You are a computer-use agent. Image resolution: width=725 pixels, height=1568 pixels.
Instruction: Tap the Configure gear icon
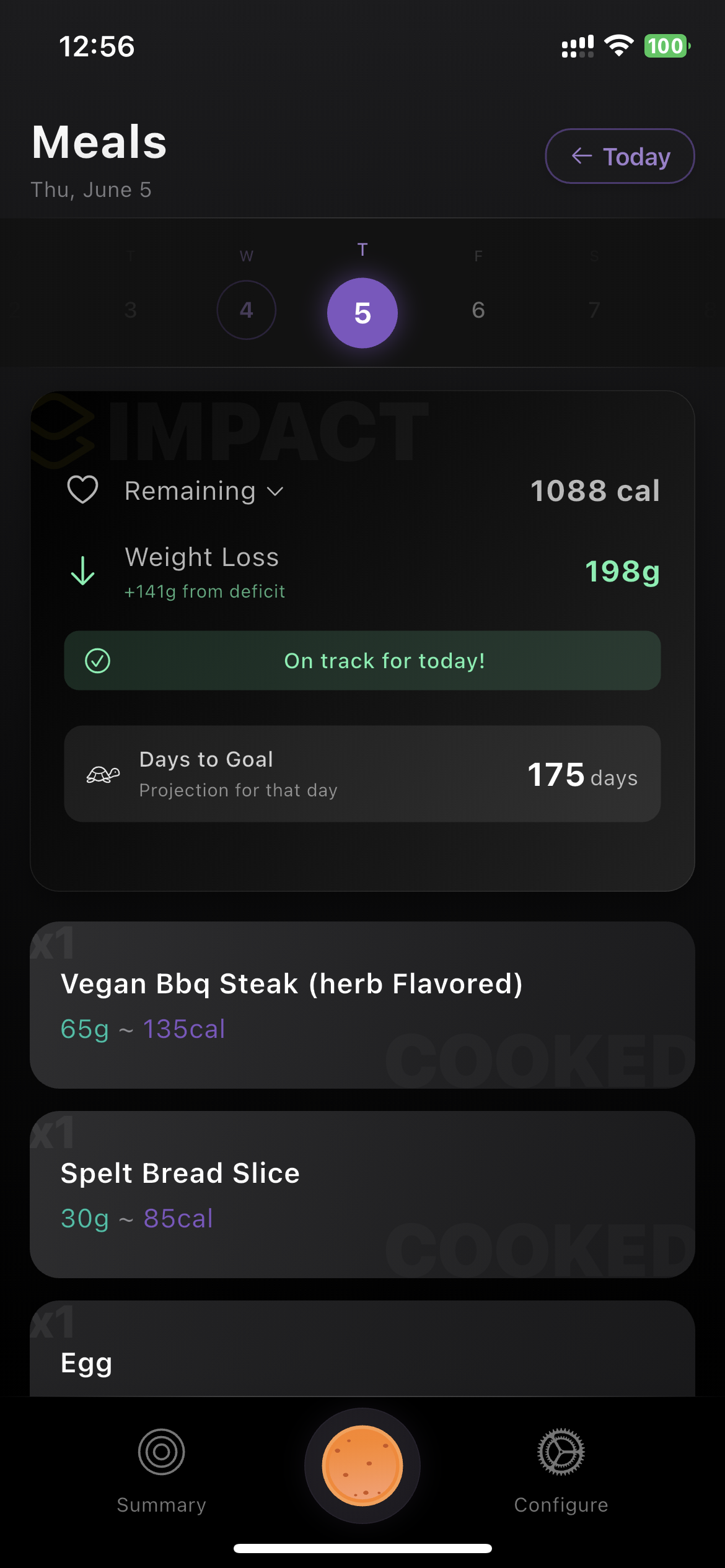pyautogui.click(x=561, y=1452)
